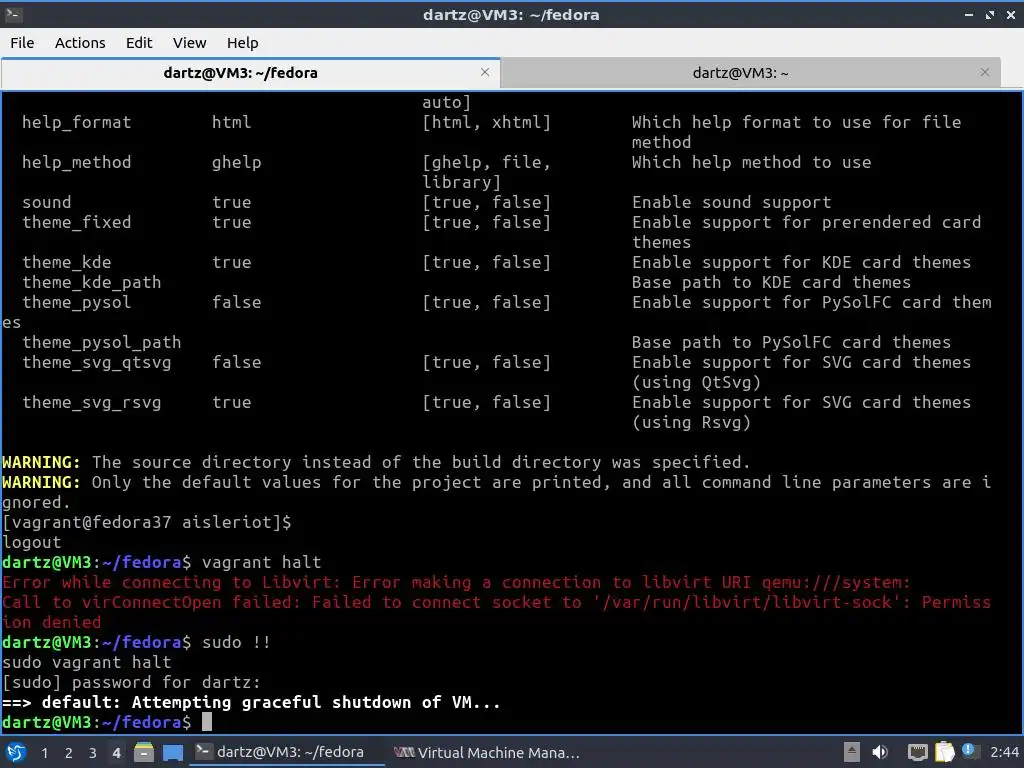1024x768 pixels.
Task: Open the View menu
Action: coord(189,43)
